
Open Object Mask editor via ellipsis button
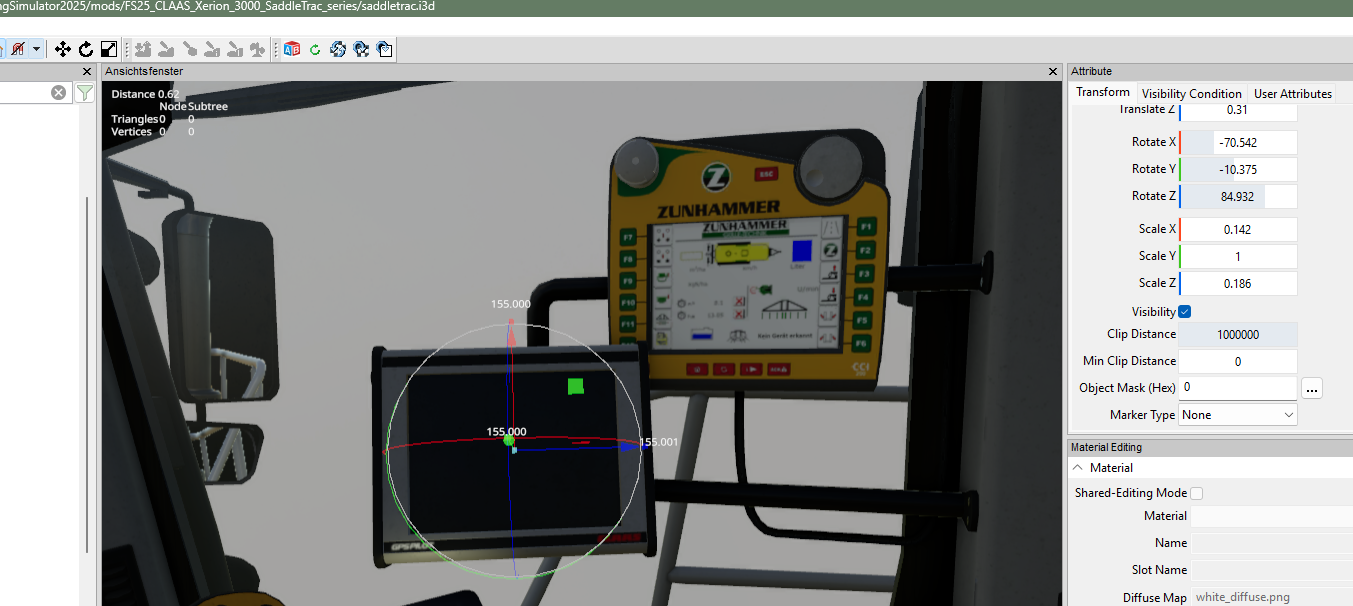[1312, 388]
